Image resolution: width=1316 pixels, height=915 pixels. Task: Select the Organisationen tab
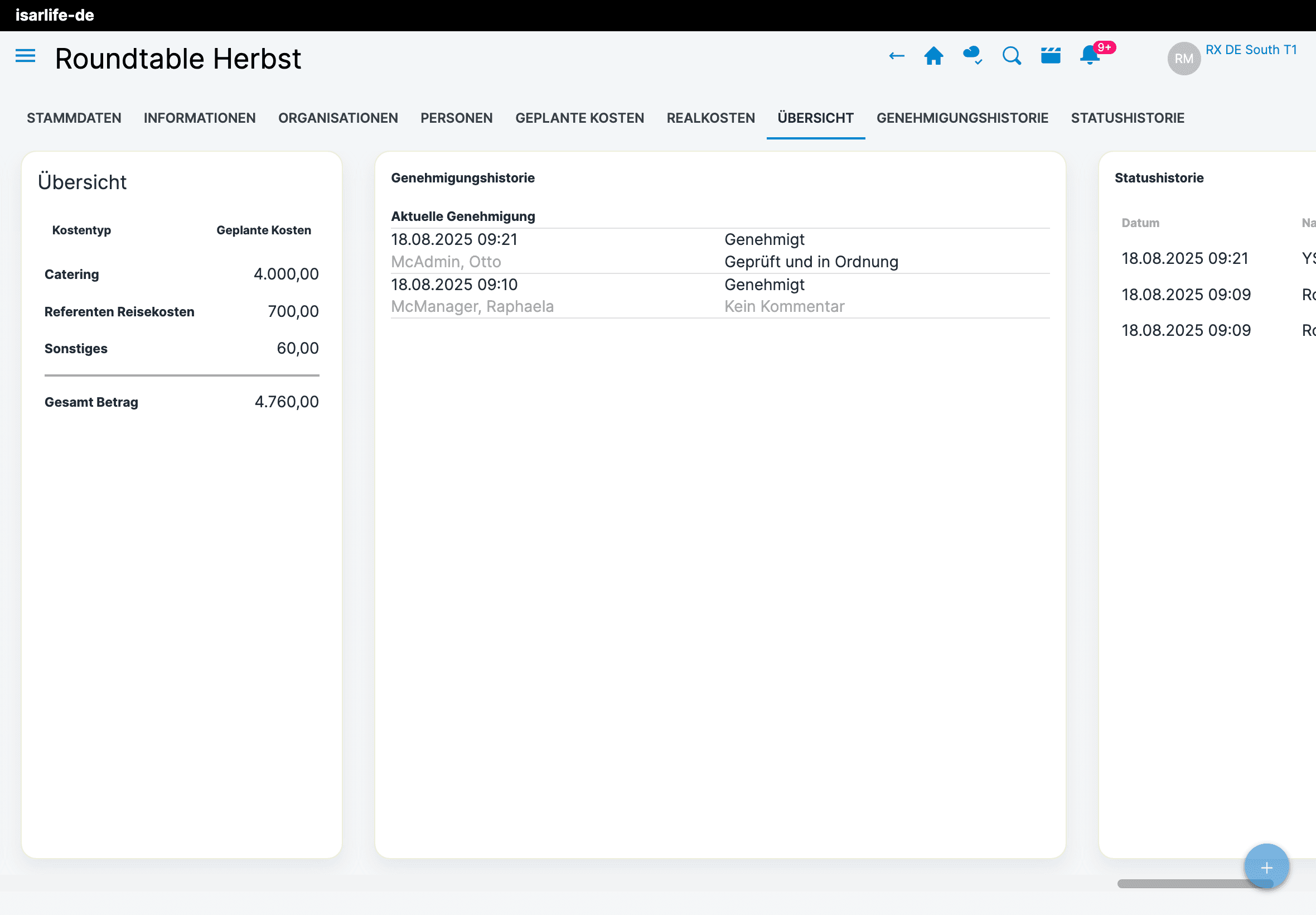pos(338,118)
